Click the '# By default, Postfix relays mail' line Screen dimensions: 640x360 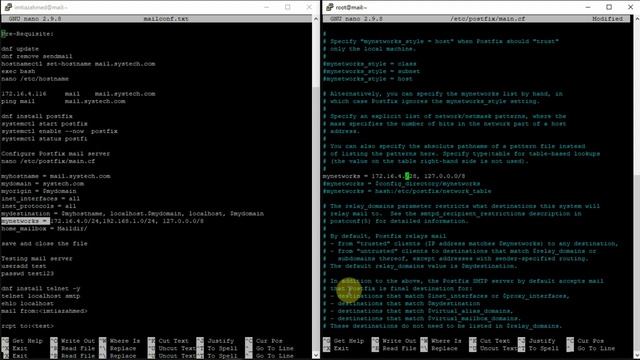pos(384,236)
